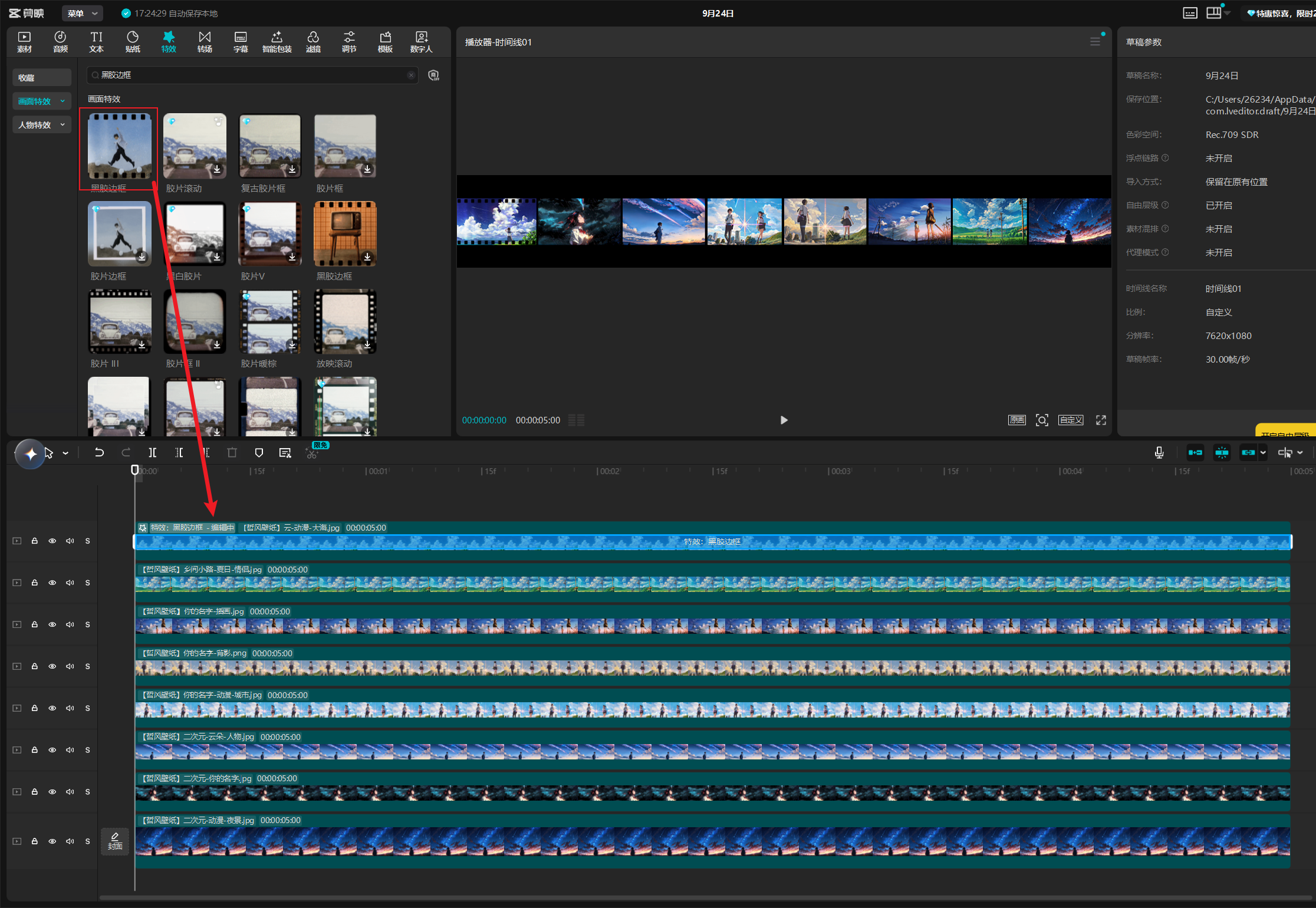Click the AI assistant sparkle button
Image resolution: width=1316 pixels, height=908 pixels.
coord(30,453)
